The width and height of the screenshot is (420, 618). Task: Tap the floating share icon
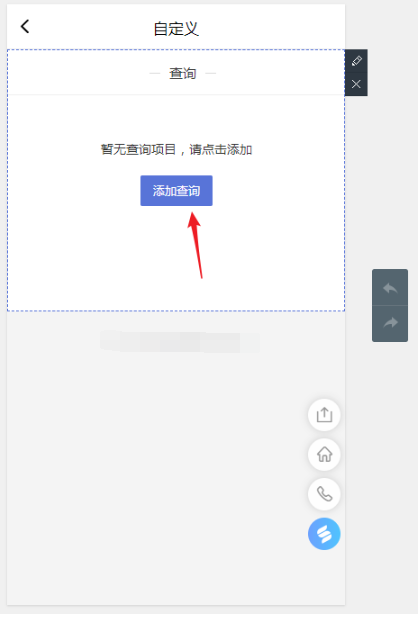pos(324,415)
